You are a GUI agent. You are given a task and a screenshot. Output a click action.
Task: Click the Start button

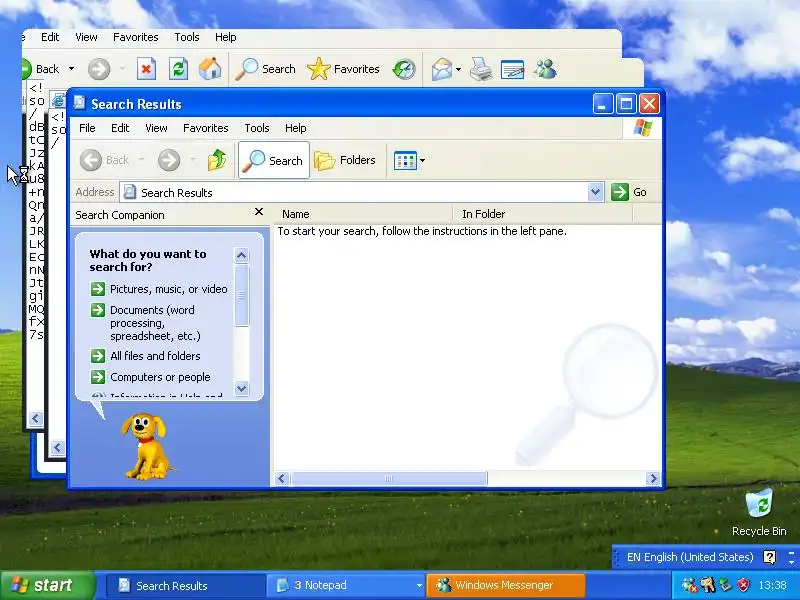click(48, 585)
